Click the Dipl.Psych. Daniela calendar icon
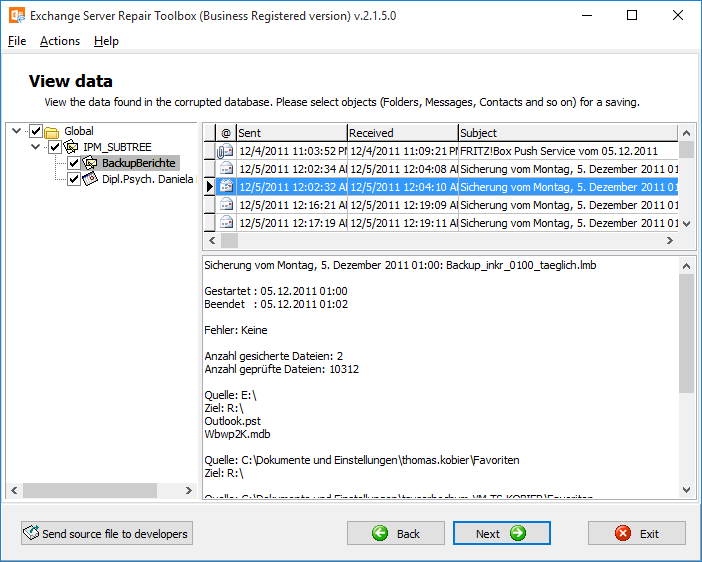The width and height of the screenshot is (702, 562). (x=90, y=179)
